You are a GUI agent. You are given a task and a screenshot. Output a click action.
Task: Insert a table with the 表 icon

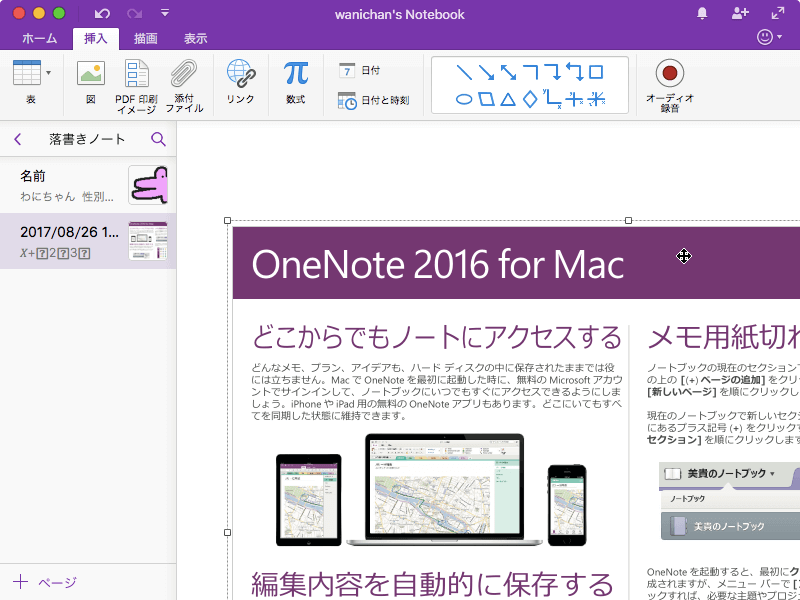(27, 72)
